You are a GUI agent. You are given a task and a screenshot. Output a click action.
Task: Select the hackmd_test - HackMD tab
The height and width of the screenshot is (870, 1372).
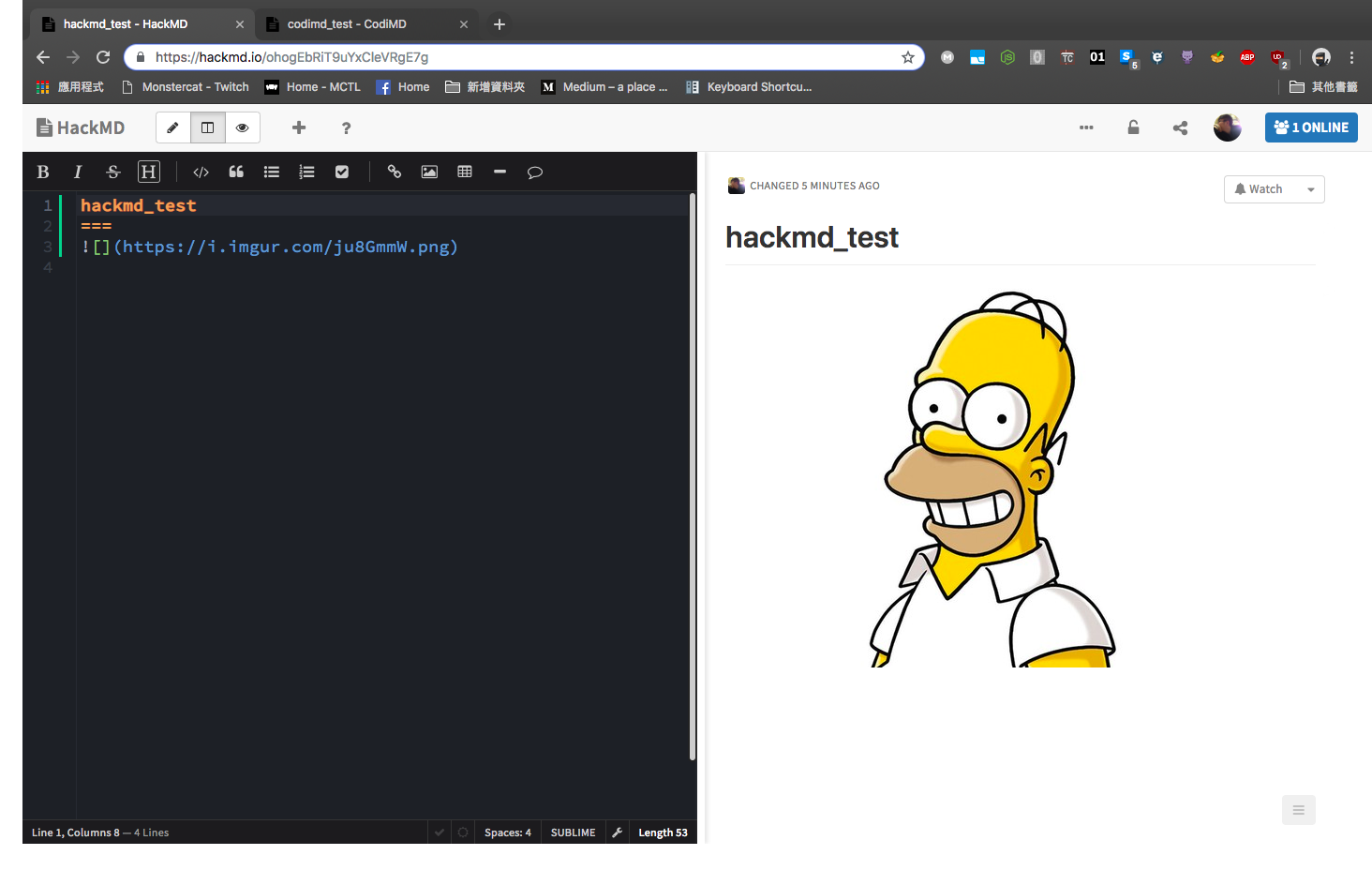click(x=141, y=24)
